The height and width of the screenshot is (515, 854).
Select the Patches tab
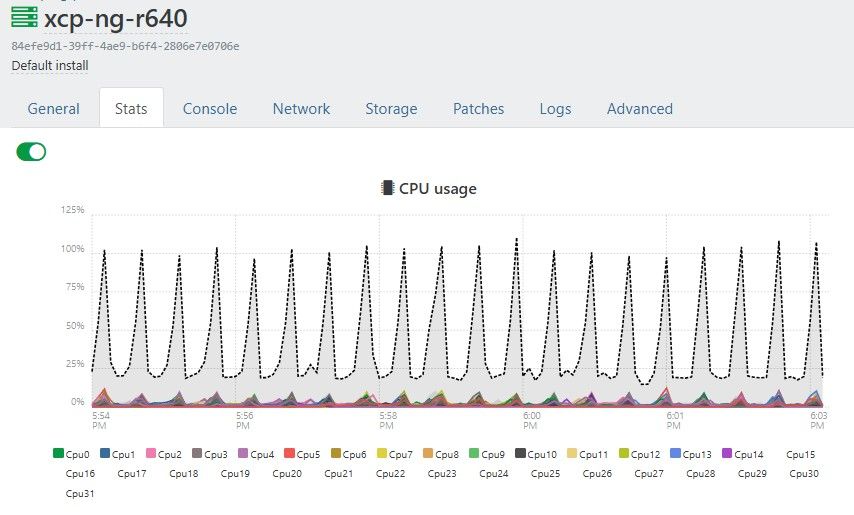pos(478,109)
